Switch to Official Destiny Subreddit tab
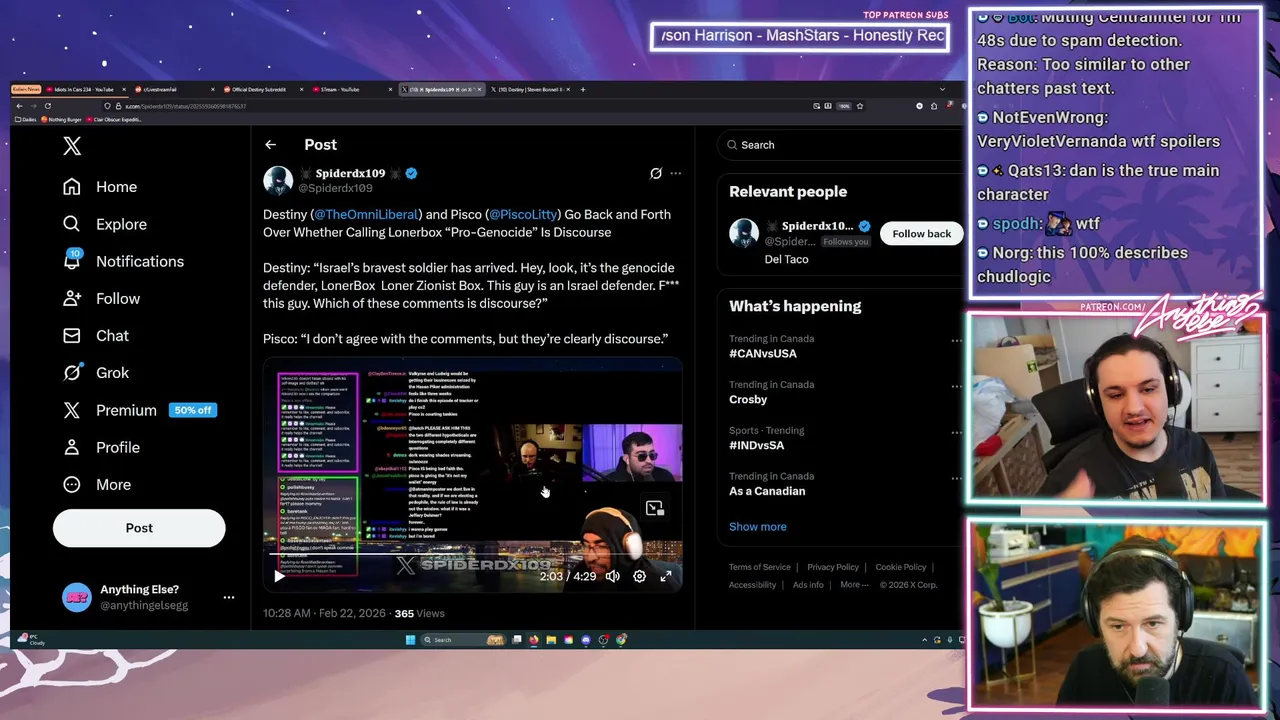1280x720 pixels. (x=262, y=89)
